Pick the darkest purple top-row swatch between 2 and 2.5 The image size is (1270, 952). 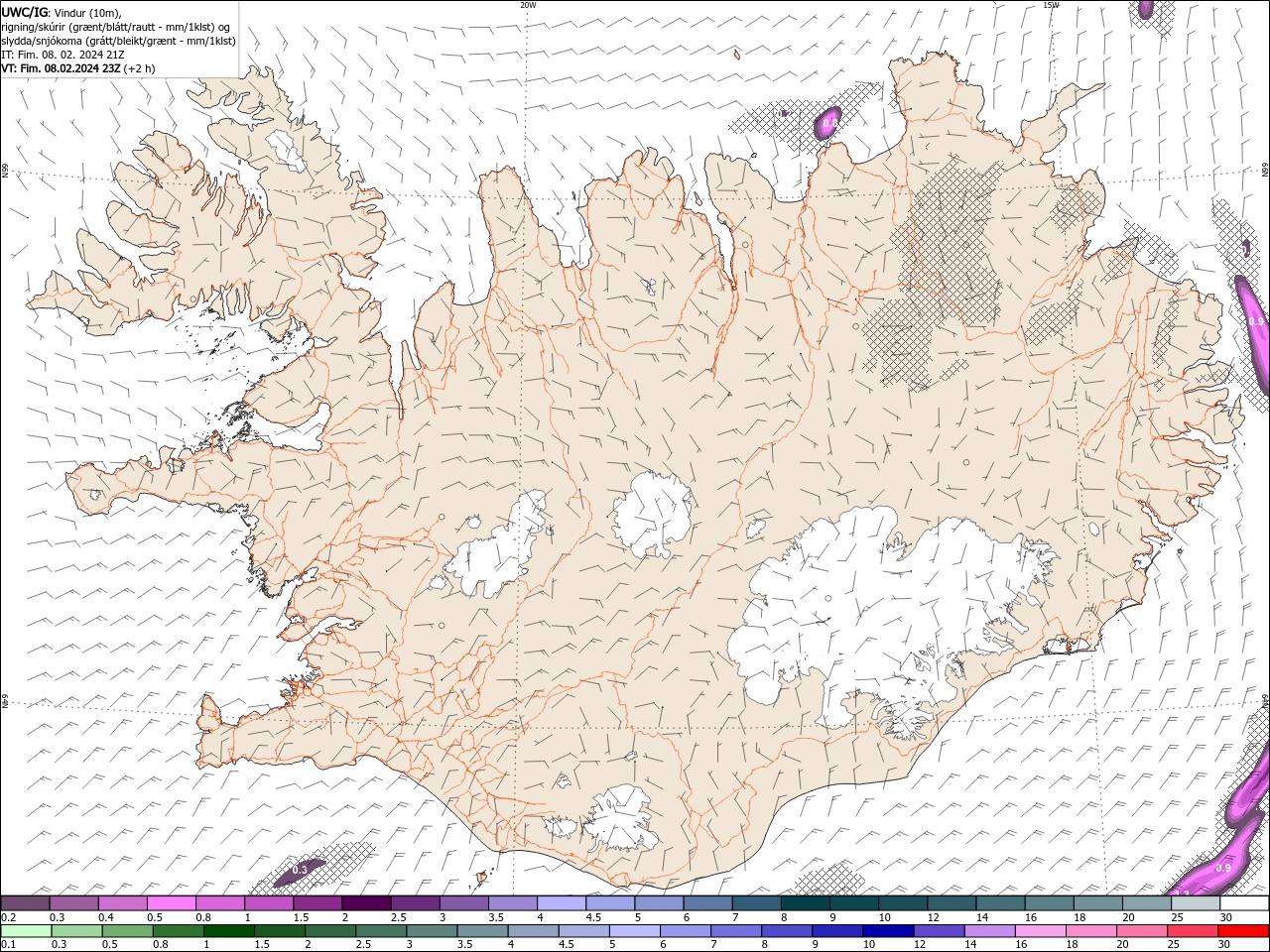coord(366,903)
